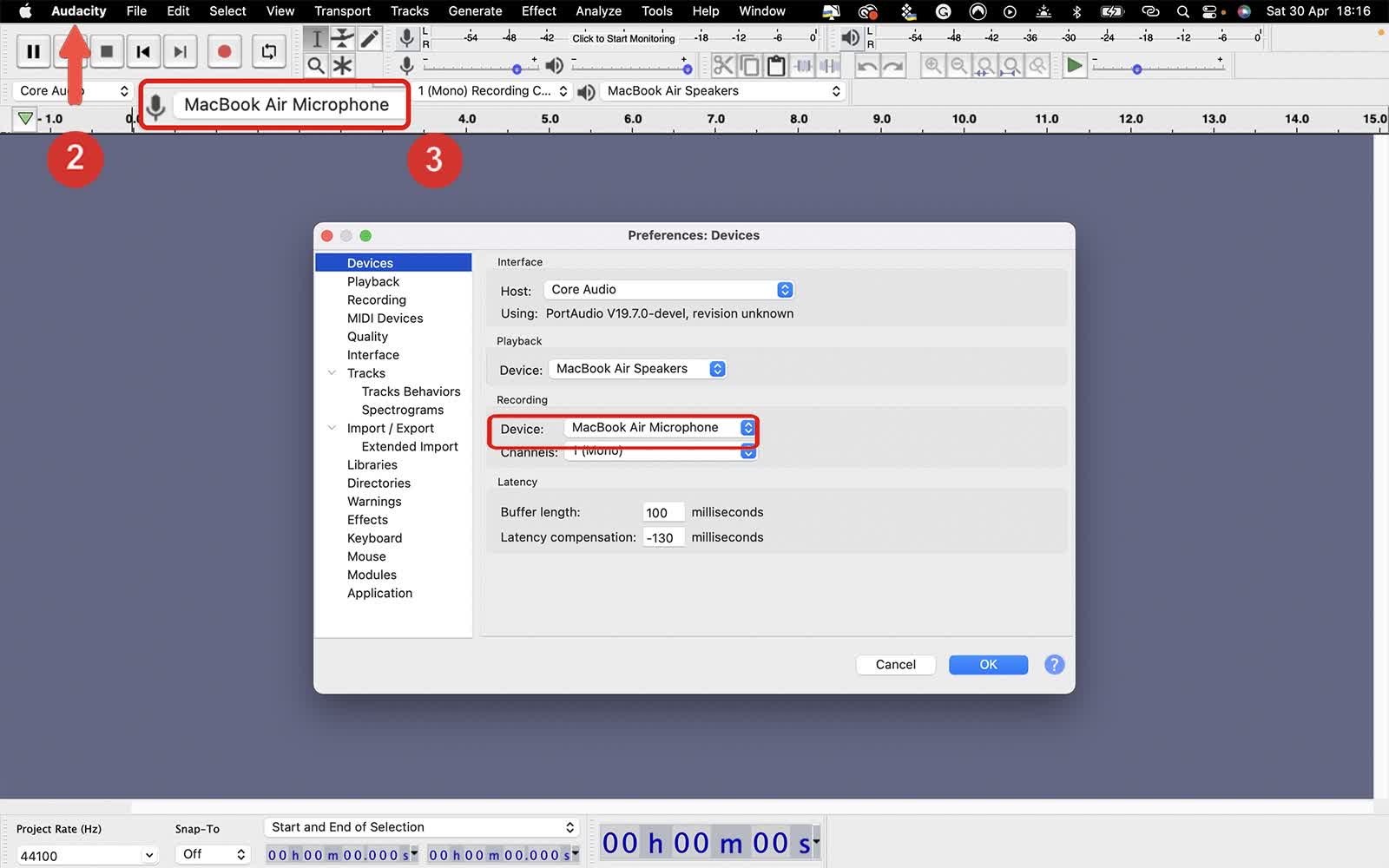Click the Zoom Out icon
1389x868 pixels.
pyautogui.click(x=959, y=65)
